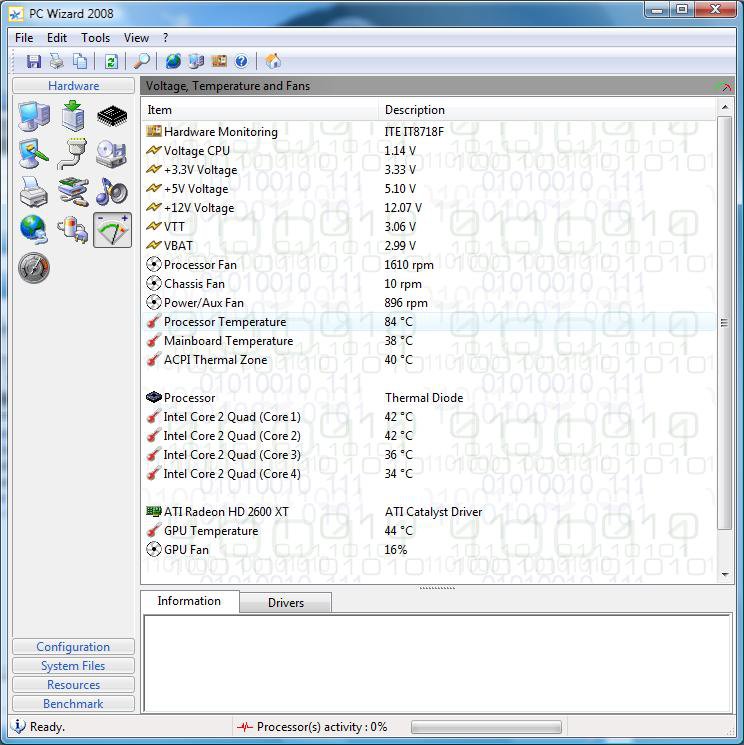Open the I/O Ports cable icon
744x745 pixels.
tap(72, 154)
